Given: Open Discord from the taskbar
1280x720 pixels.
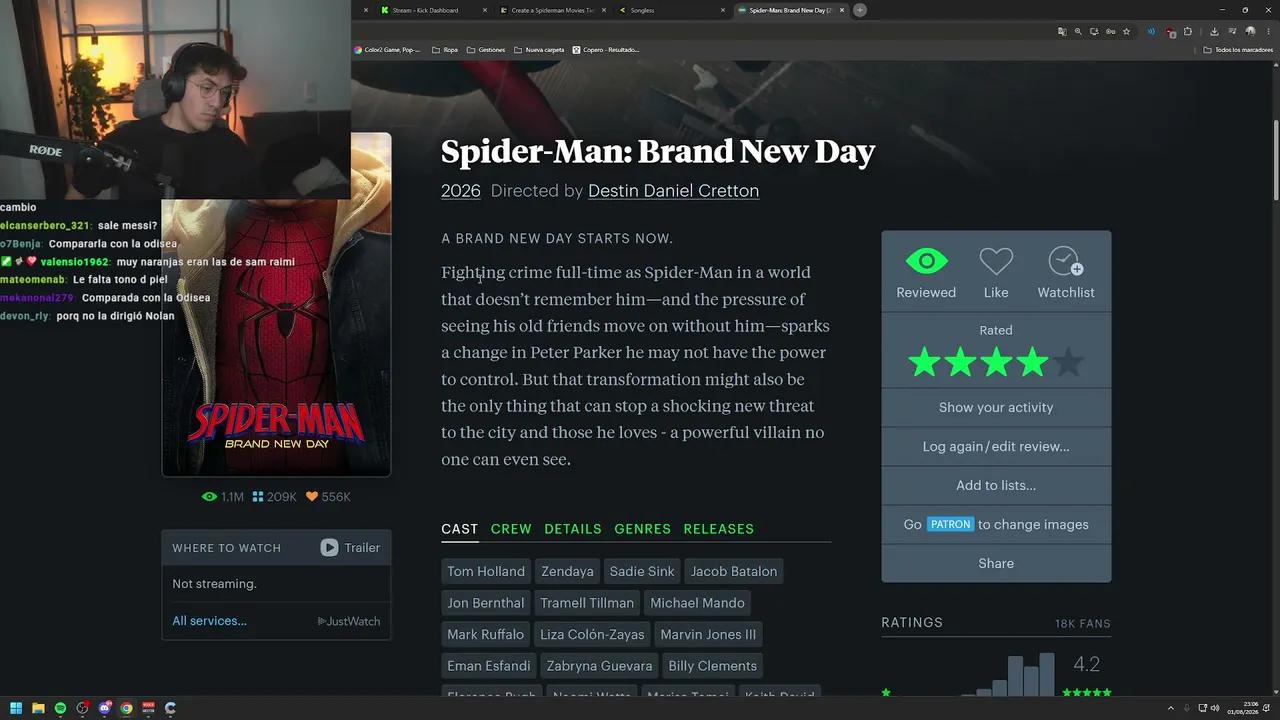Looking at the screenshot, I should coord(104,708).
